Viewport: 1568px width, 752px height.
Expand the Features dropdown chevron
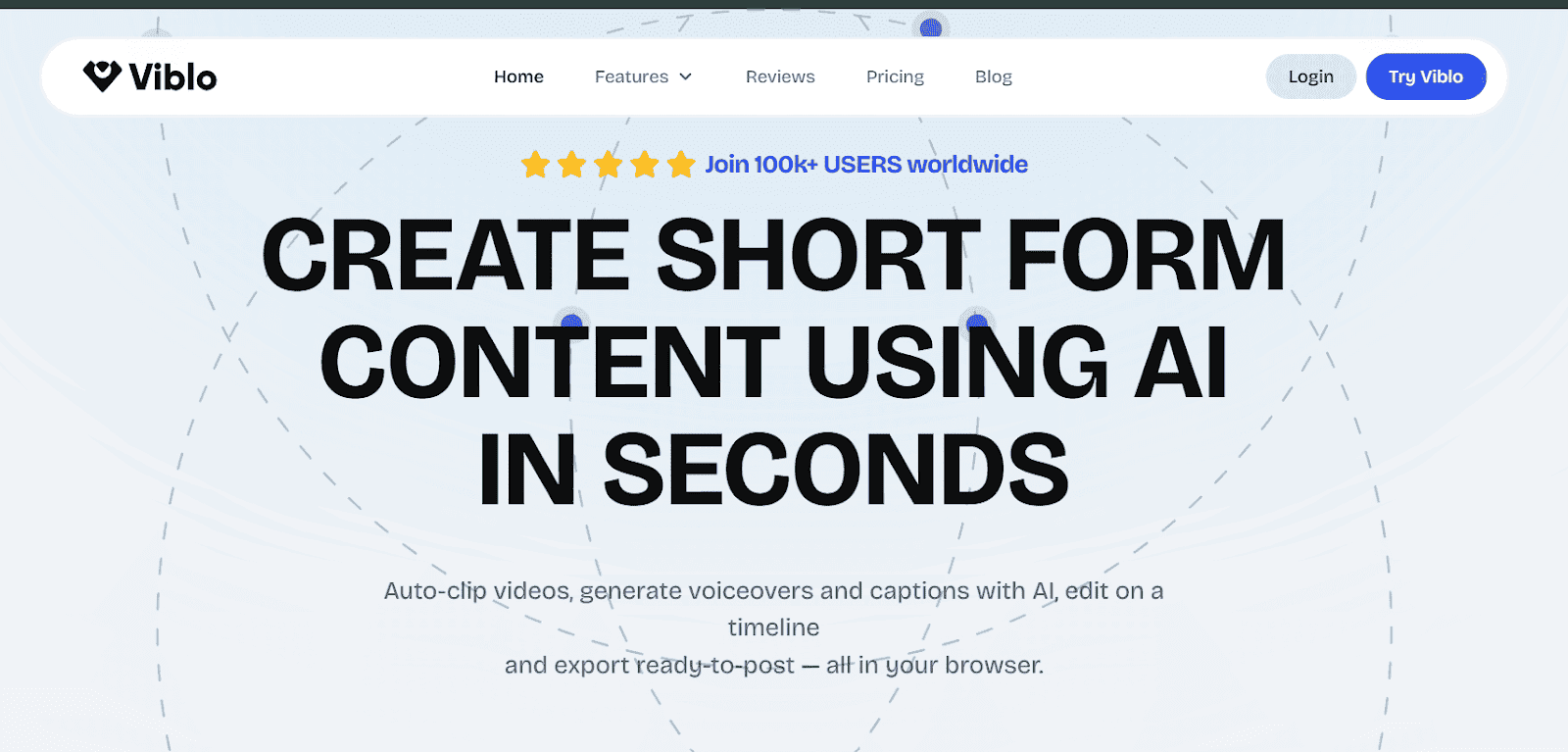(x=686, y=76)
